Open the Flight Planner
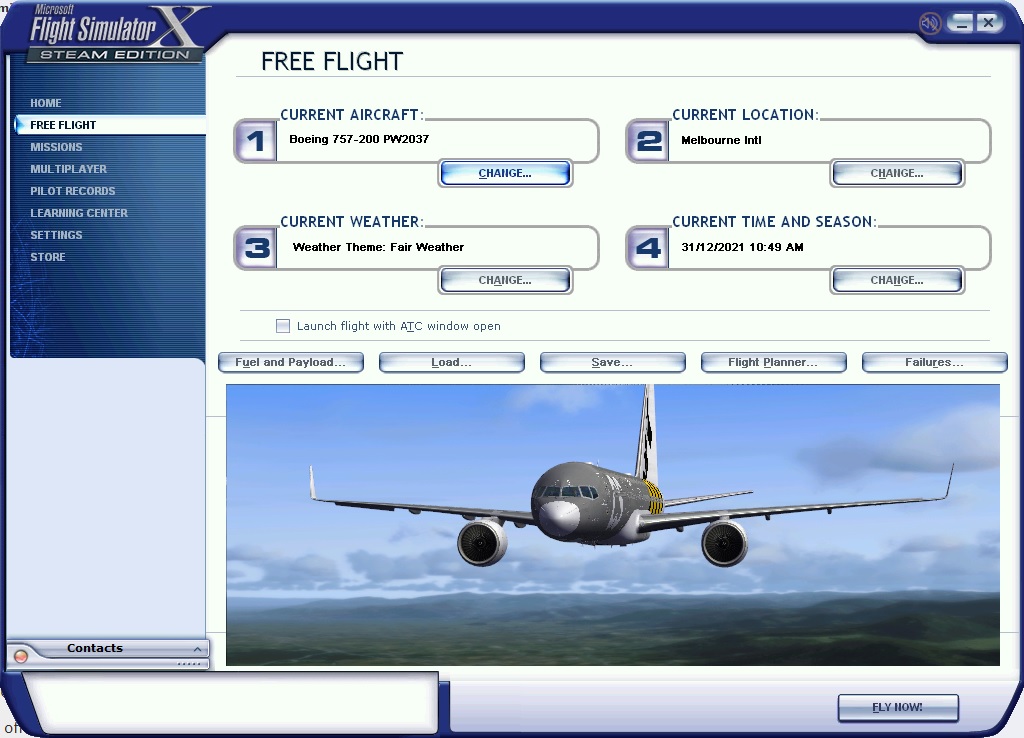 pos(773,362)
